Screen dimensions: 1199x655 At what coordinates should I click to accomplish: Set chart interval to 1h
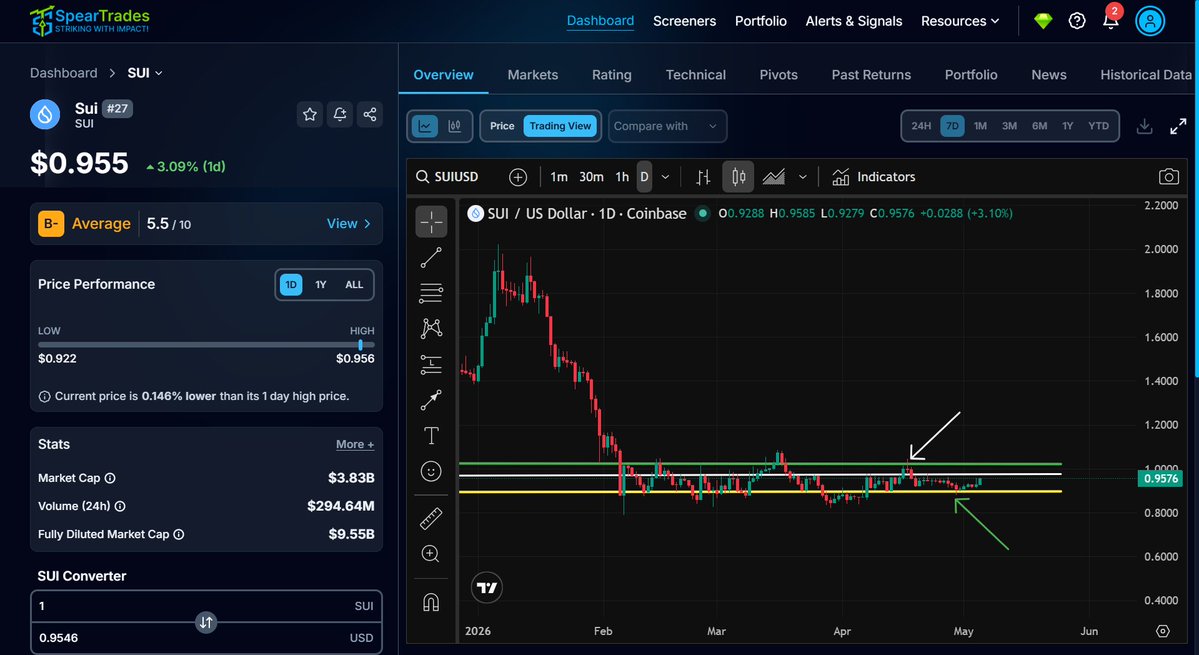coord(622,177)
